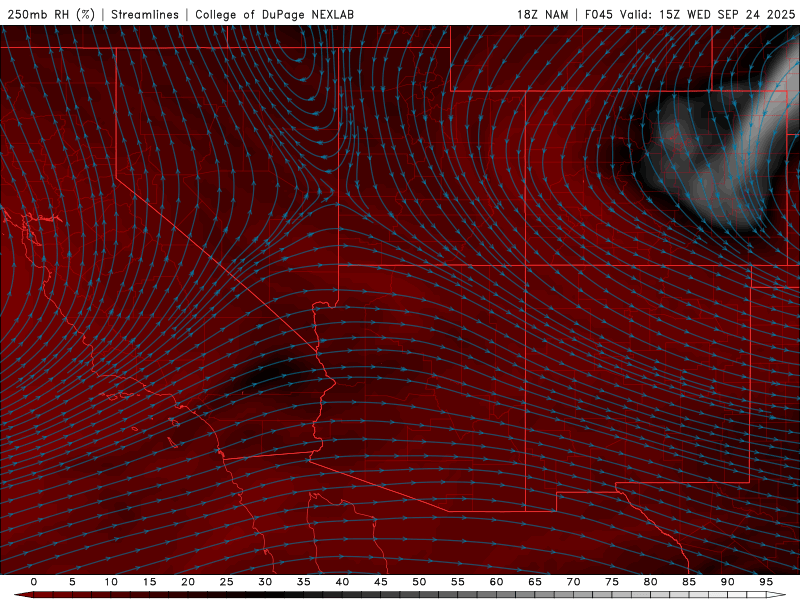The image size is (800, 600).
Task: Click the "Streamlines" header label
Action: [x=145, y=14]
